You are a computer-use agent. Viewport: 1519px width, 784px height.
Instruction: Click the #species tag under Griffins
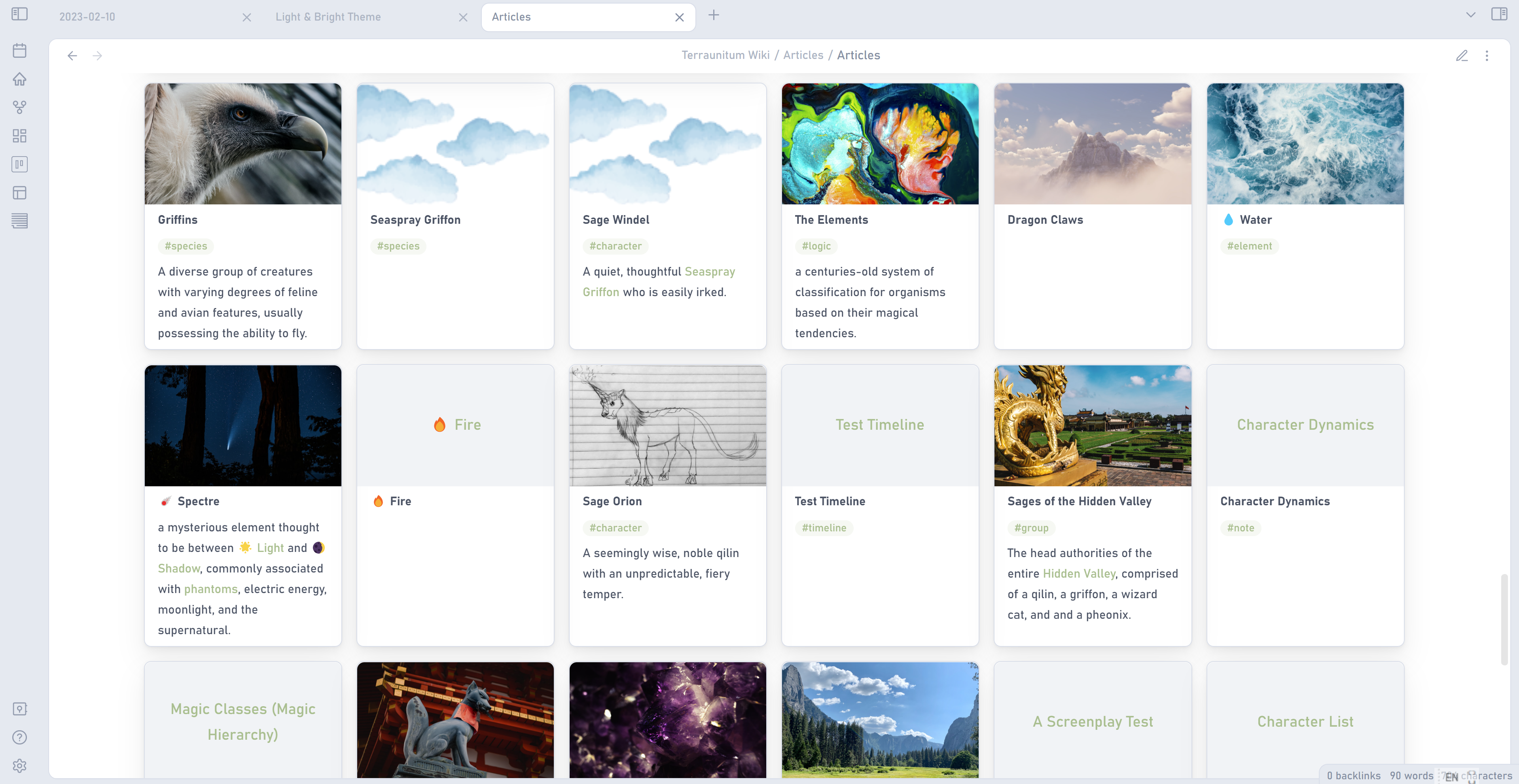pyautogui.click(x=186, y=246)
